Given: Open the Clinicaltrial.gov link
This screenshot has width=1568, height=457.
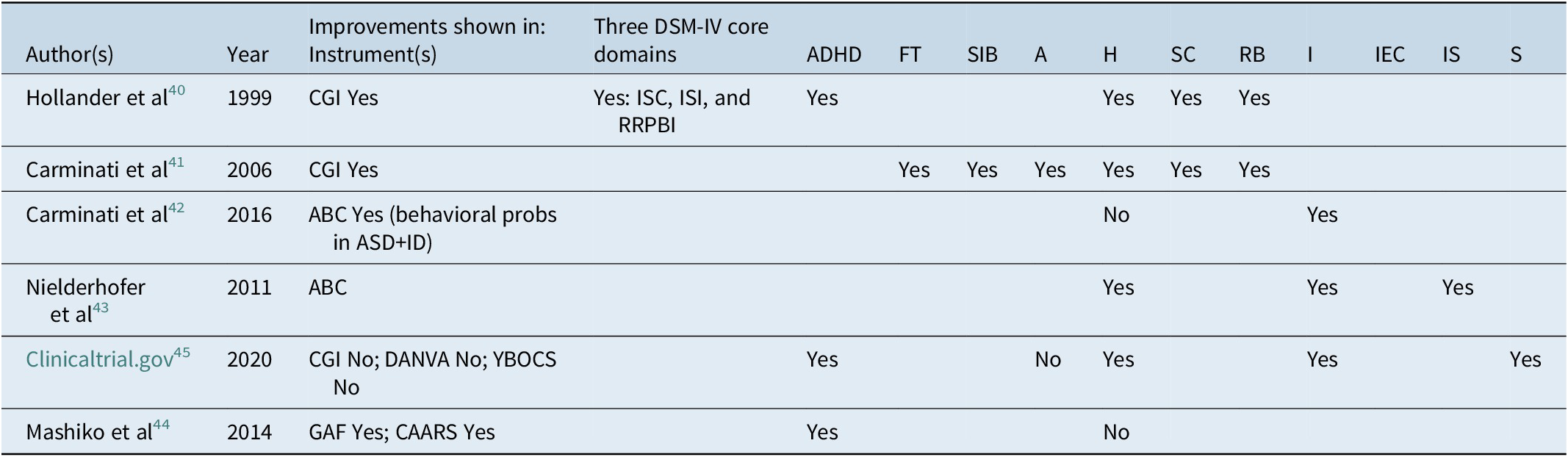Looking at the screenshot, I should [x=99, y=360].
